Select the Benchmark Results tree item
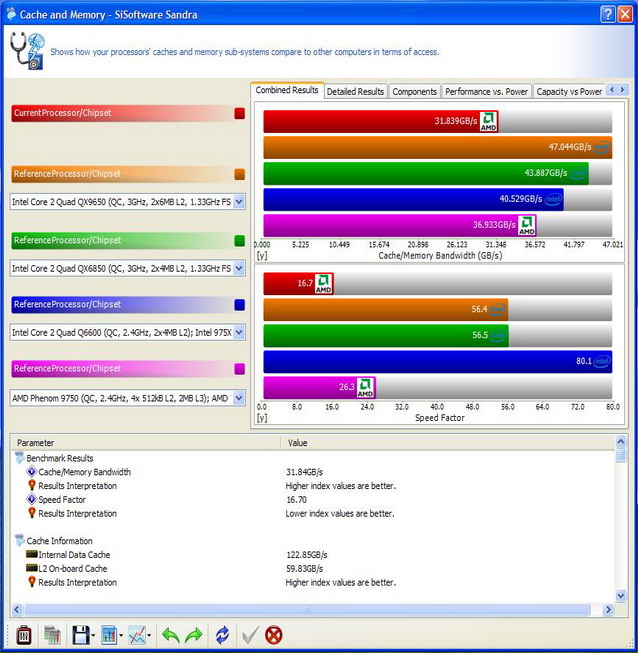 (x=60, y=458)
